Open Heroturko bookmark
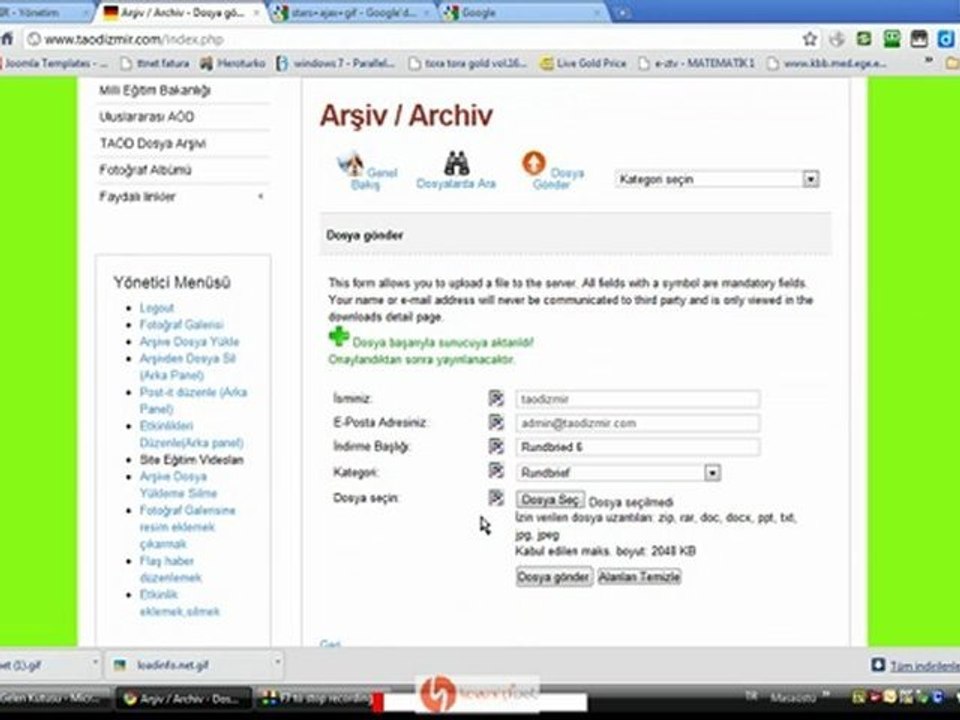Viewport: 960px width, 720px height. point(233,63)
